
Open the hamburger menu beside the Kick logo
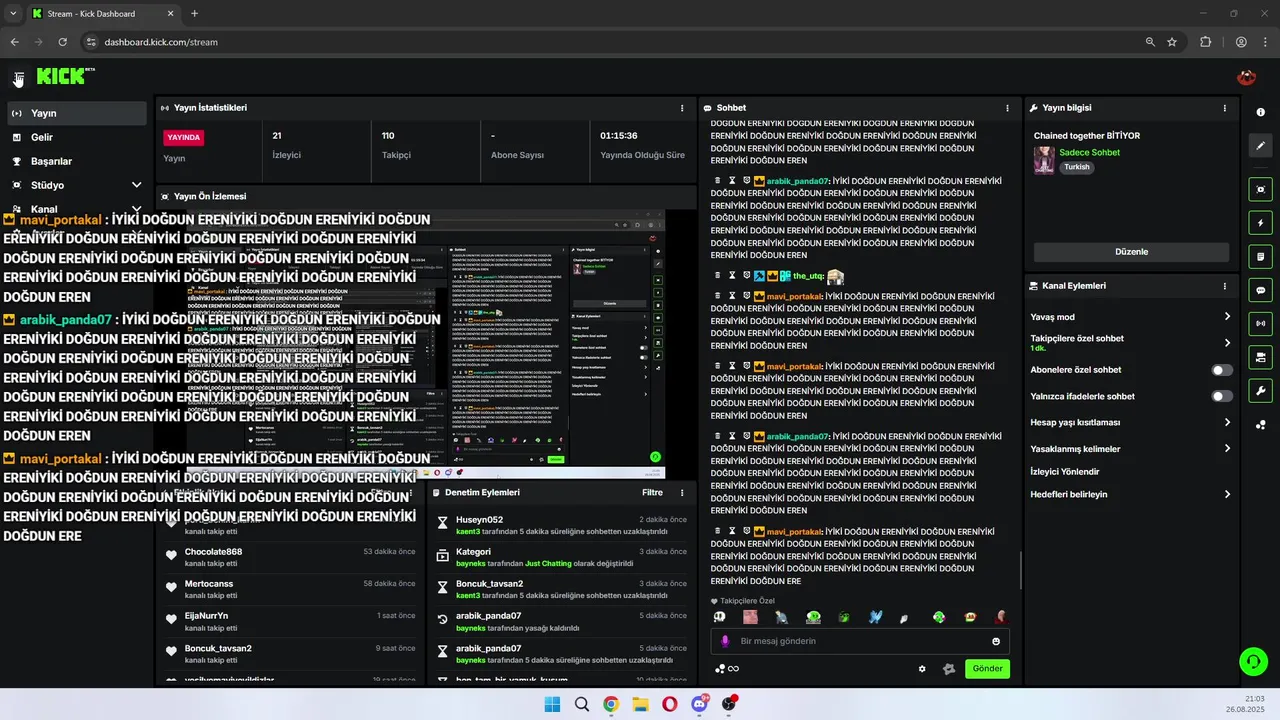coord(18,78)
